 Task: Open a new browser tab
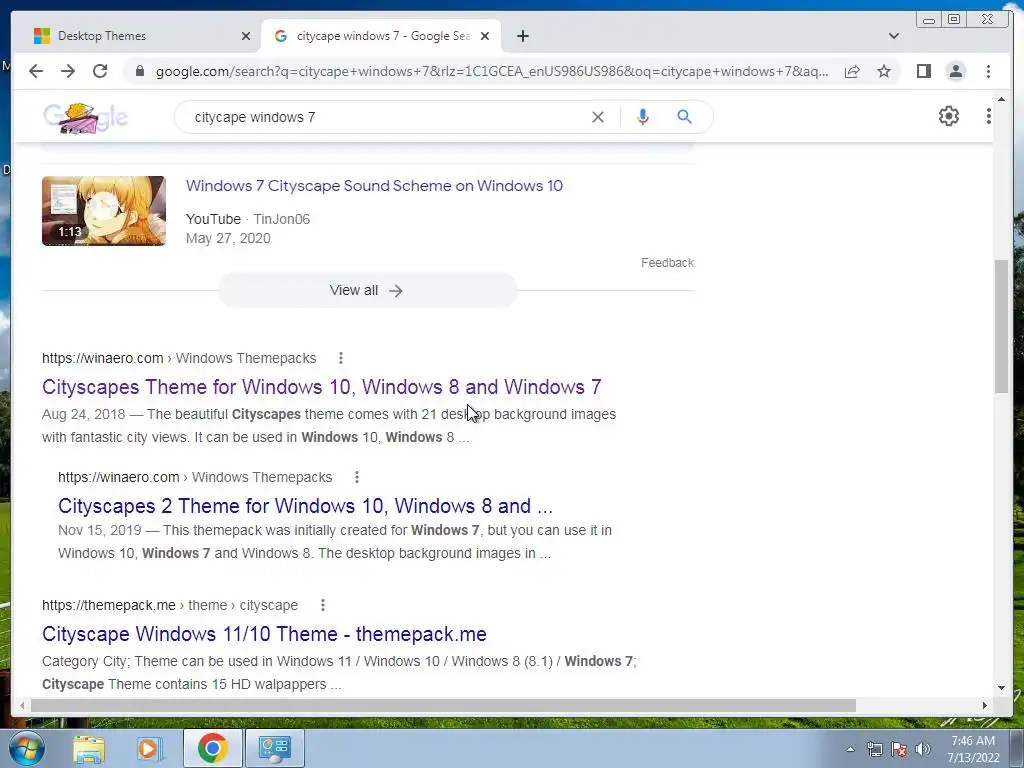coord(522,36)
